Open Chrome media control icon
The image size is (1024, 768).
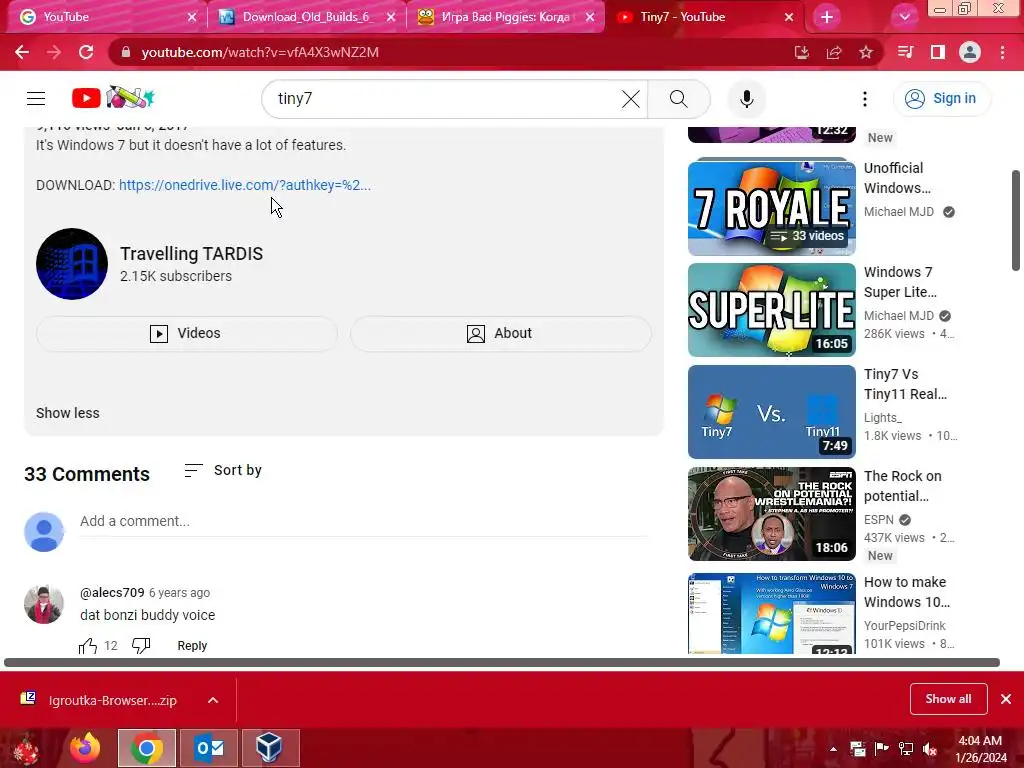point(905,52)
